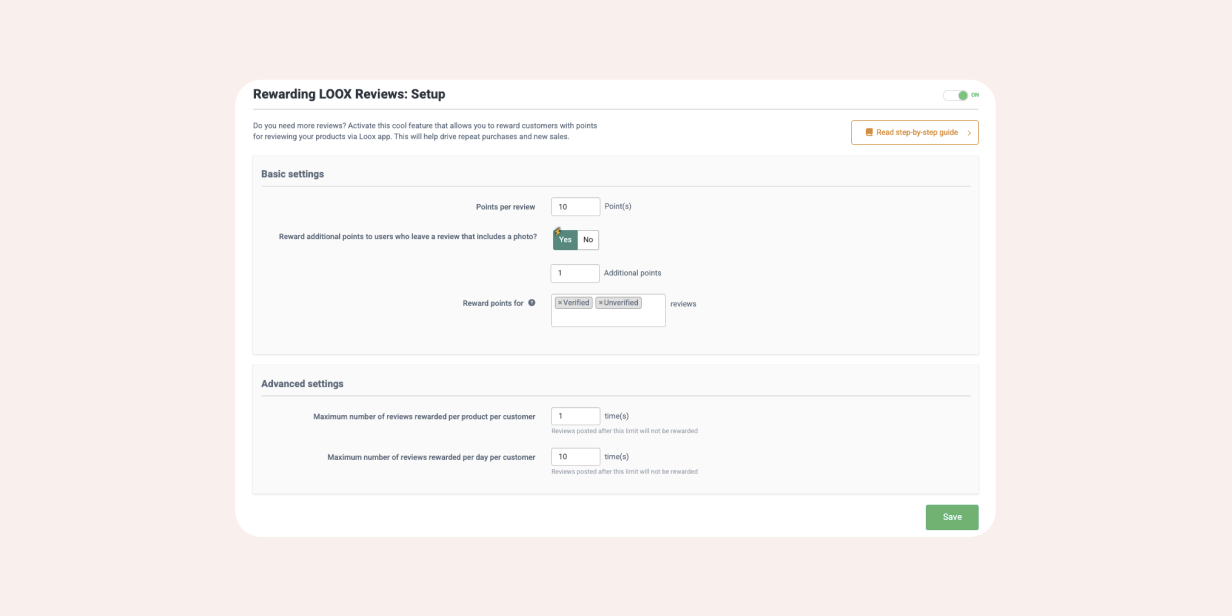Click the Basic settings section heading
This screenshot has height=616, width=1232.
click(292, 174)
